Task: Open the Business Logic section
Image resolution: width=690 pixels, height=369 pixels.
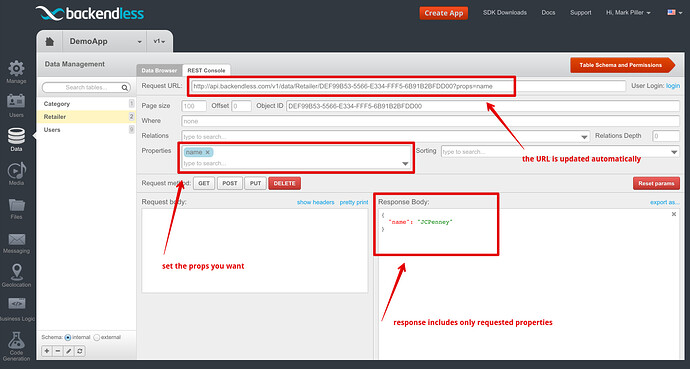Action: 17,310
